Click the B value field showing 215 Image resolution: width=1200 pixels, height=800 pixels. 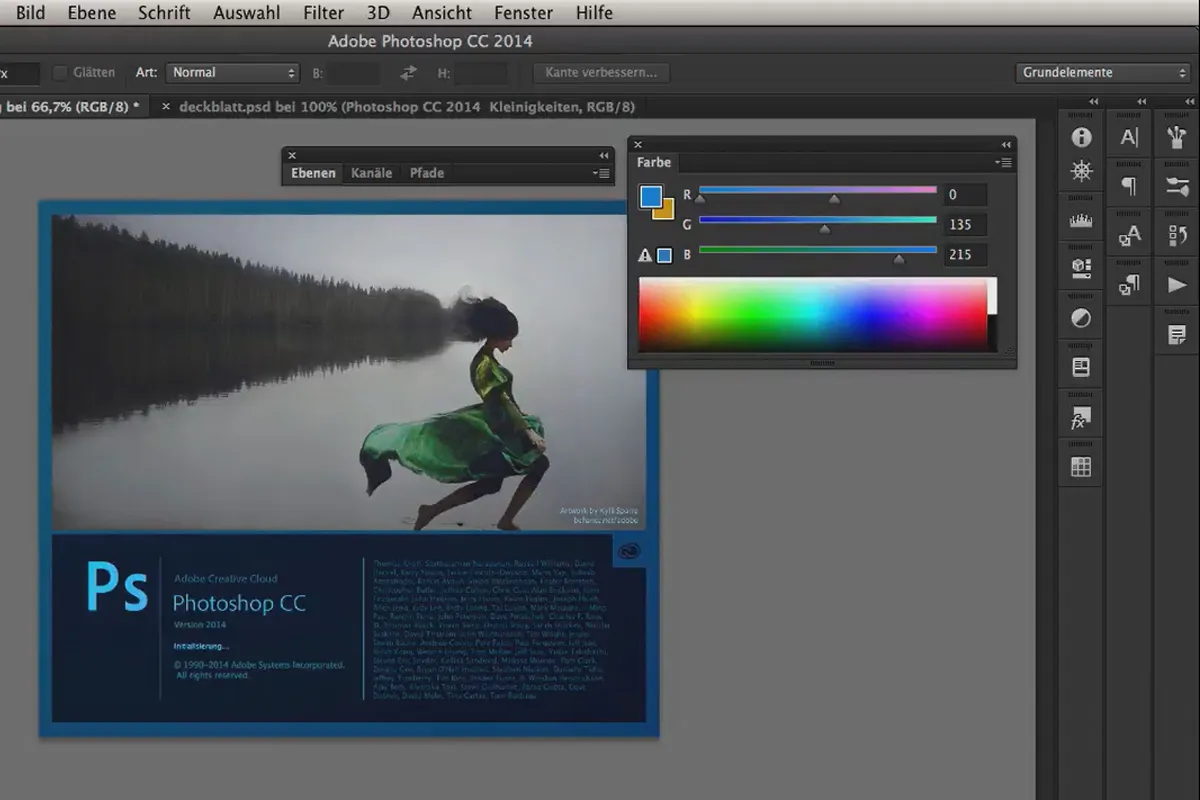pyautogui.click(x=965, y=255)
